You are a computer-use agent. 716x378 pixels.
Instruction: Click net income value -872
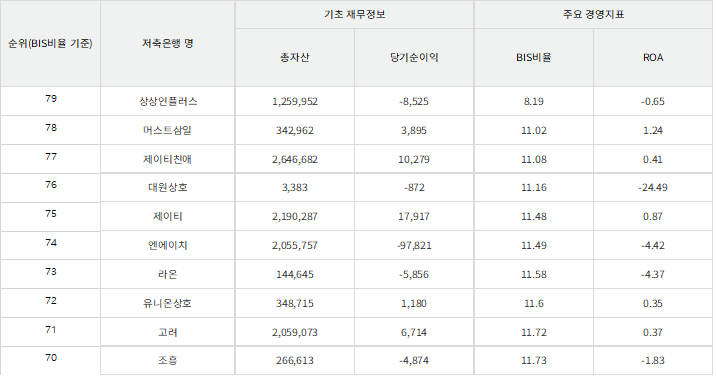click(414, 188)
